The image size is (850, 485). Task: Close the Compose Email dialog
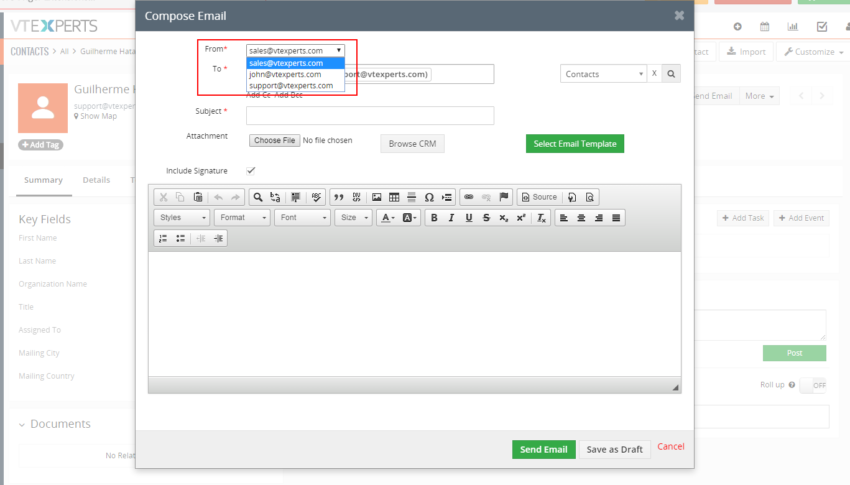[x=679, y=16]
